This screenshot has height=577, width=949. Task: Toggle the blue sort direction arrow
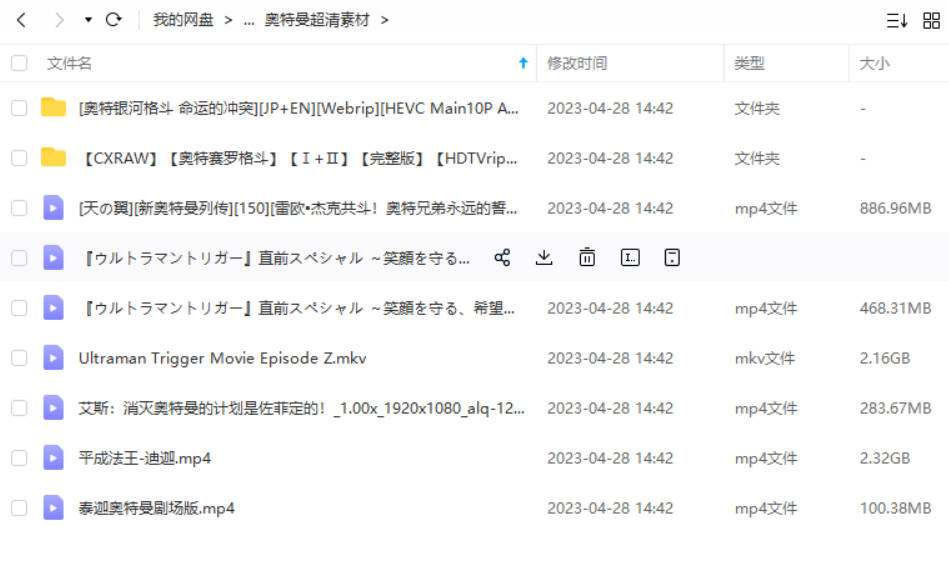[x=524, y=63]
